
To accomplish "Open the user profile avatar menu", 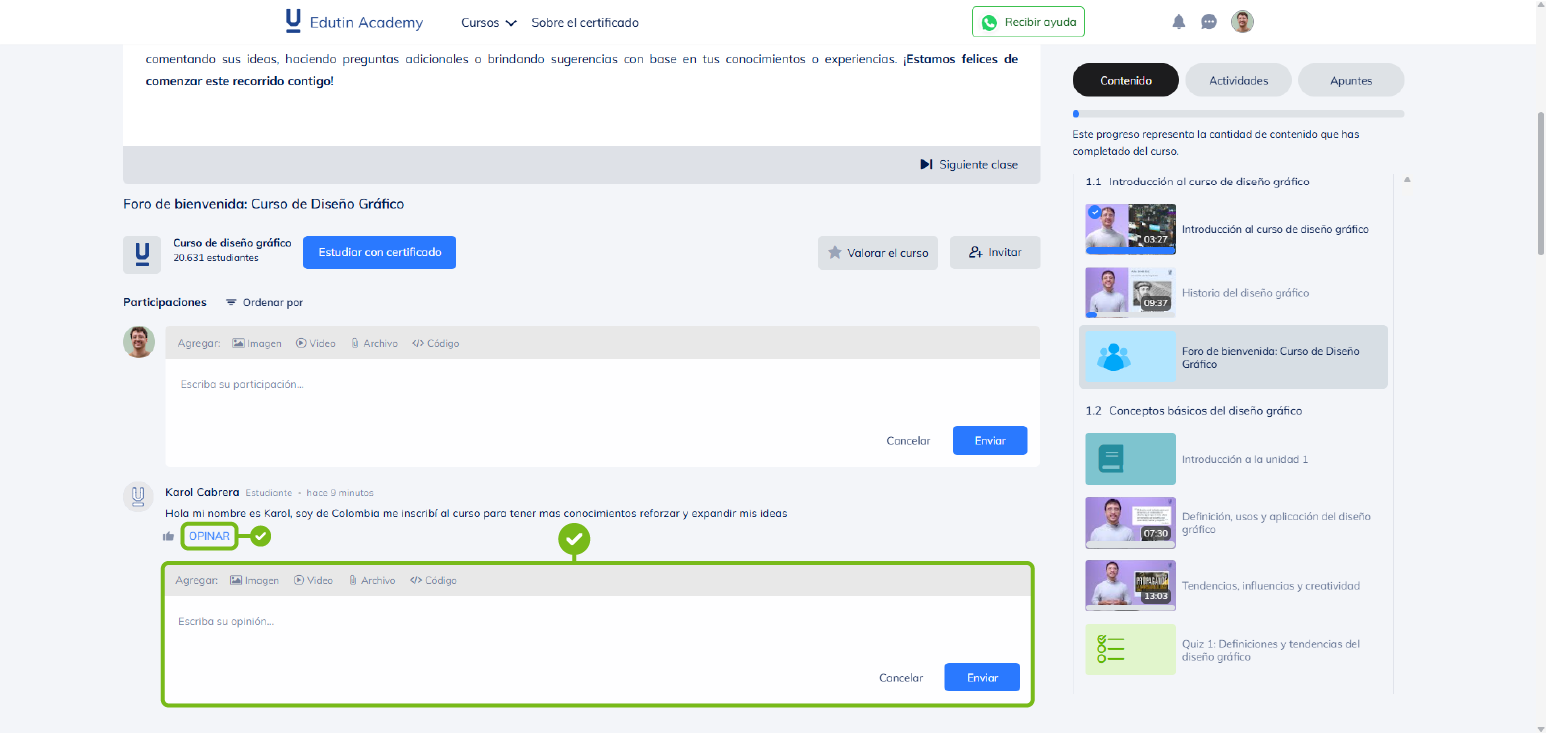I will click(1242, 22).
